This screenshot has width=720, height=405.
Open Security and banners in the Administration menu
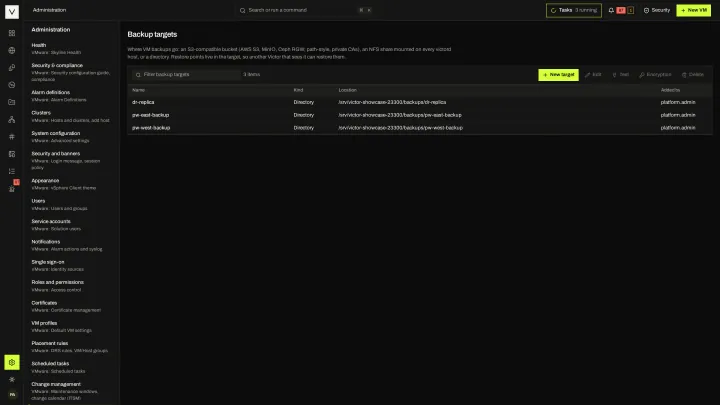(x=71, y=160)
